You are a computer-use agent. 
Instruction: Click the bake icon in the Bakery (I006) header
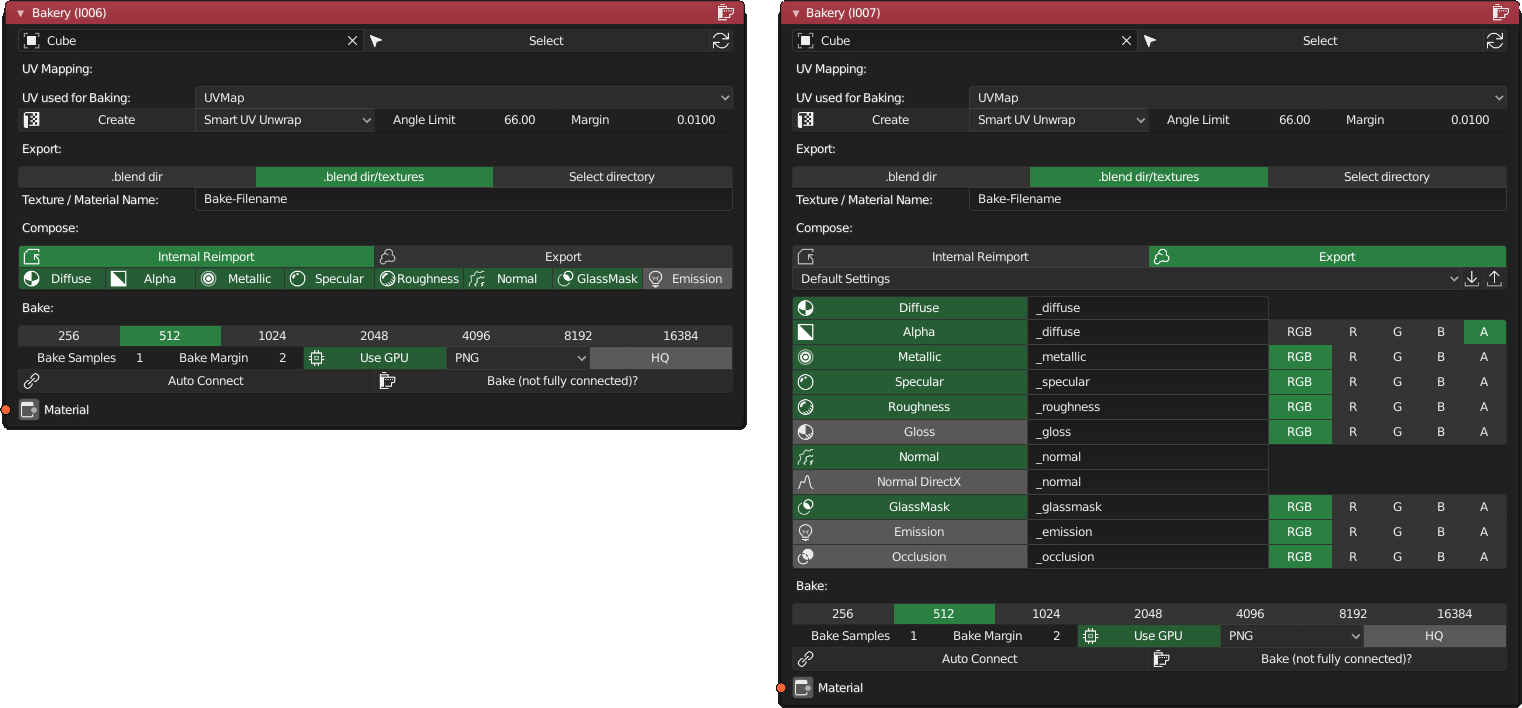point(726,13)
